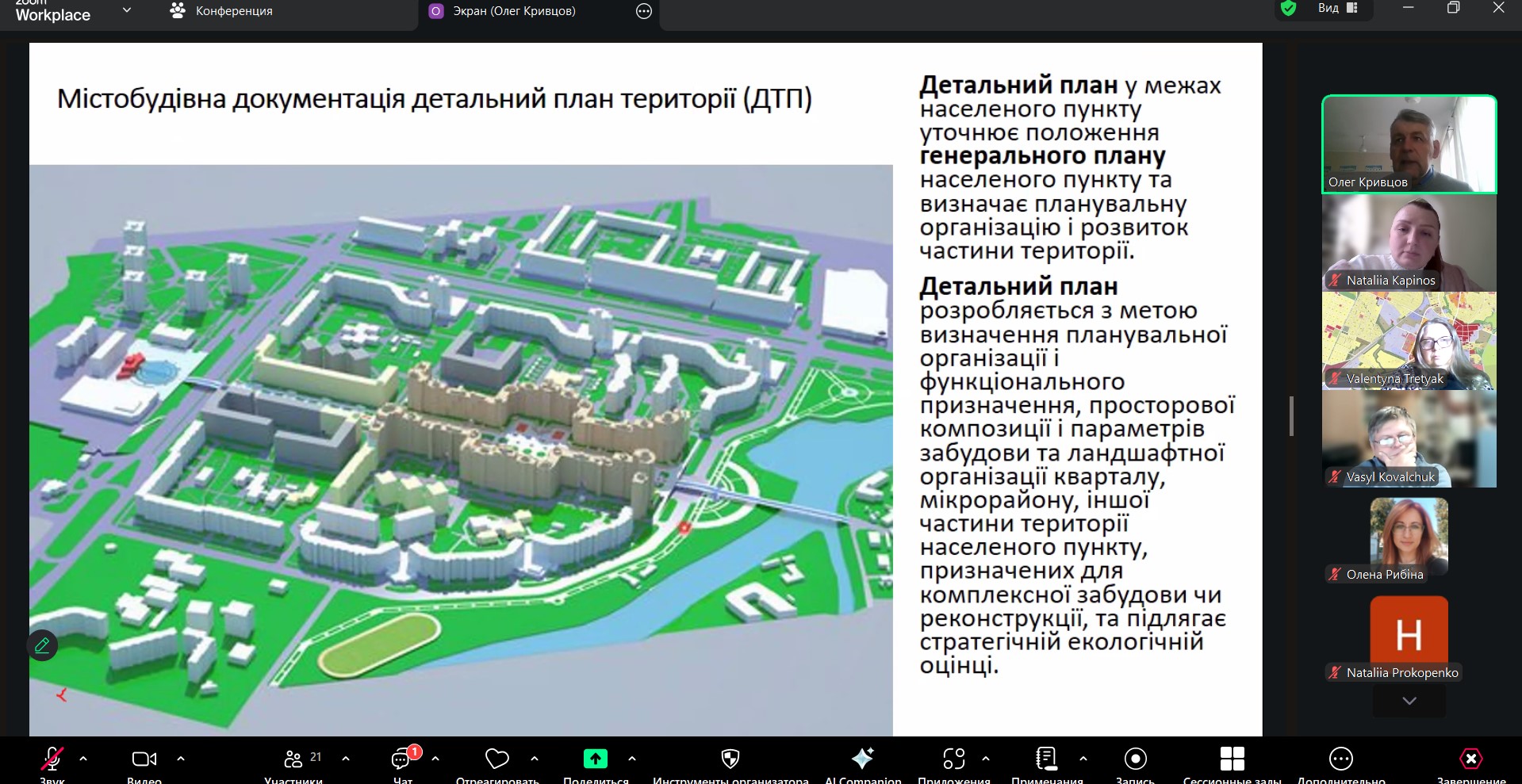Unmute the microphone using Звук icon
Image resolution: width=1522 pixels, height=784 pixels.
[x=52, y=759]
